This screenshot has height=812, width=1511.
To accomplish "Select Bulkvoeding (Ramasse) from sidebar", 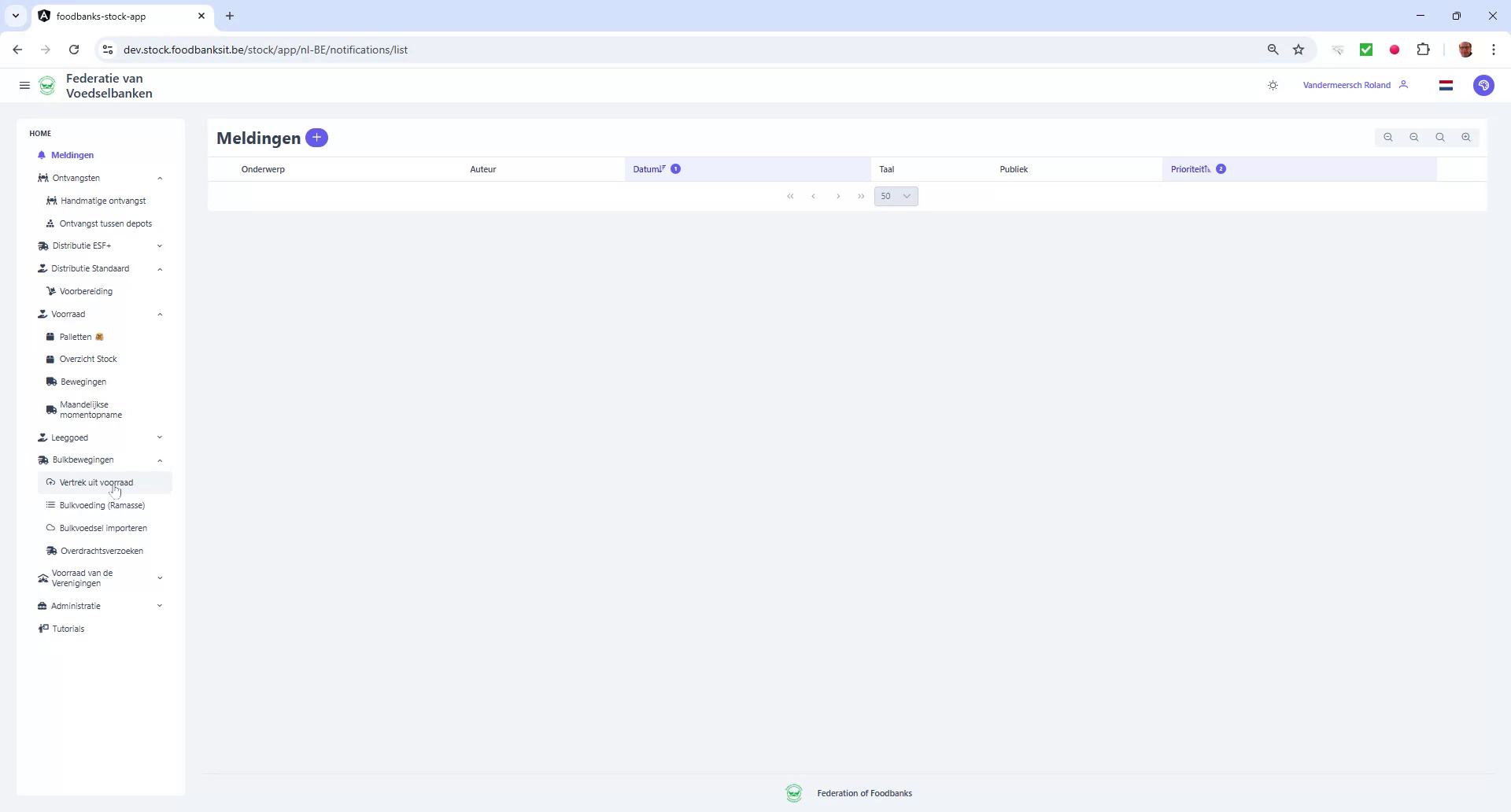I will pos(103,504).
